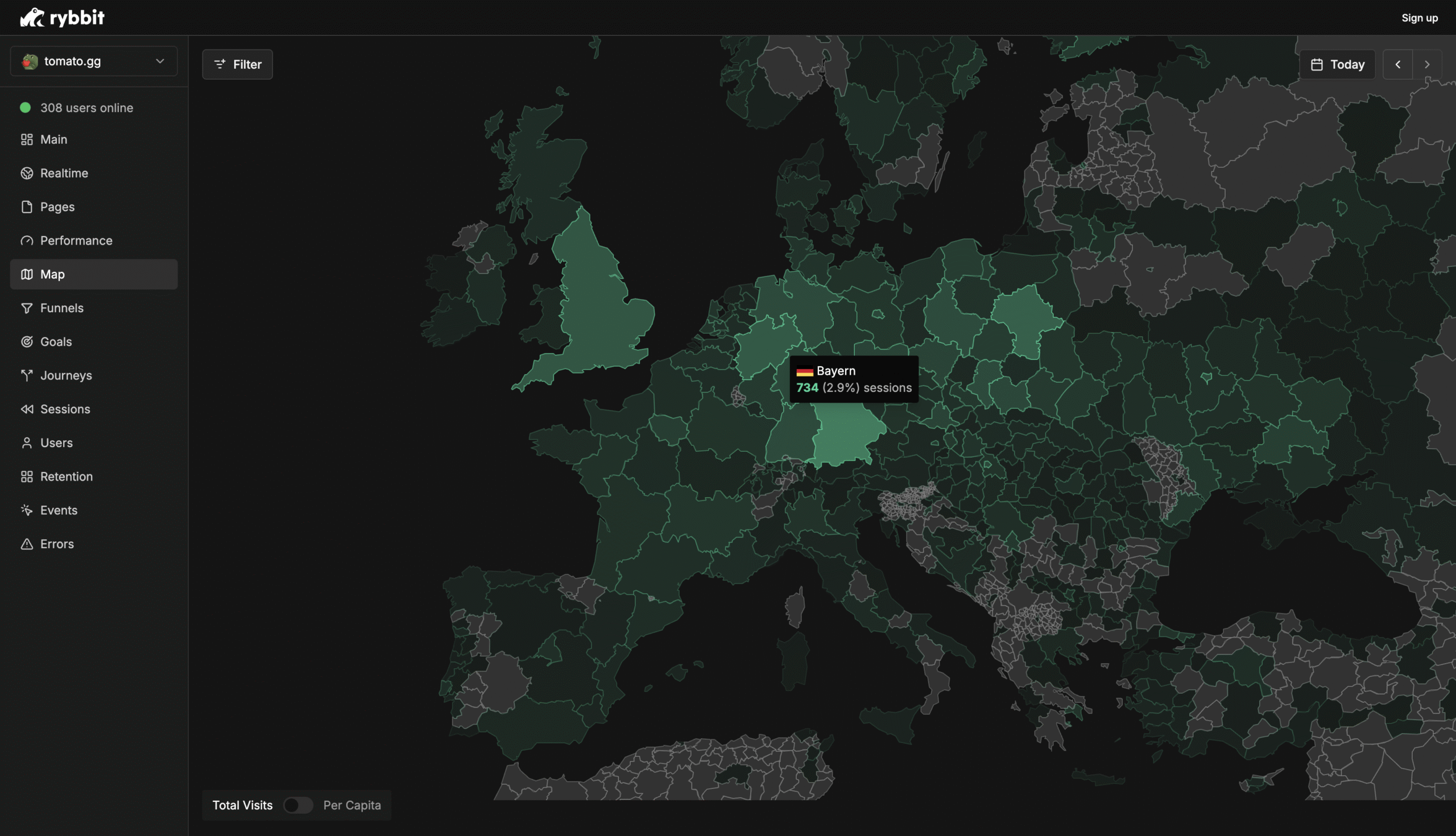This screenshot has width=1456, height=836.
Task: Click the Events sparkle cursor icon
Action: point(26,511)
